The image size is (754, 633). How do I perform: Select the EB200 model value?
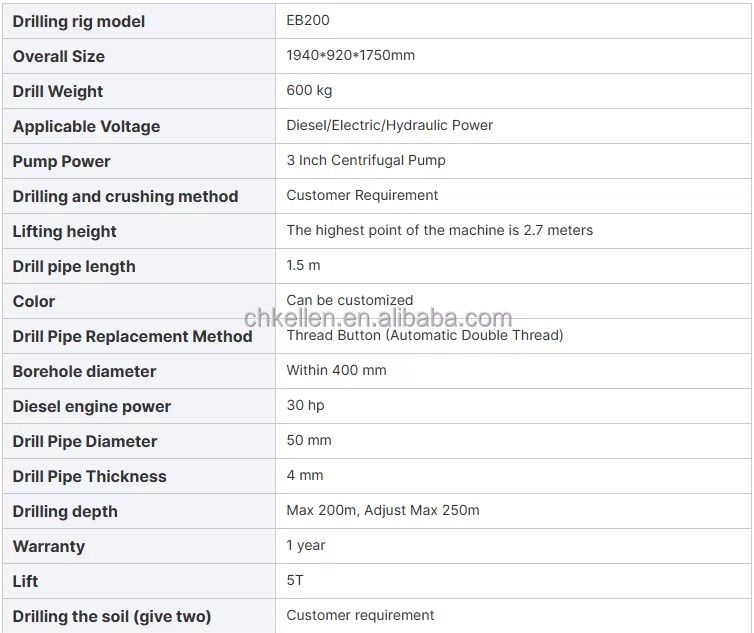pos(308,20)
